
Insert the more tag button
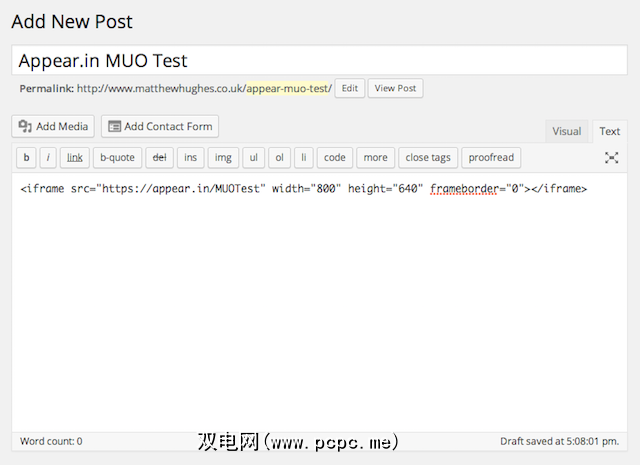coord(376,158)
